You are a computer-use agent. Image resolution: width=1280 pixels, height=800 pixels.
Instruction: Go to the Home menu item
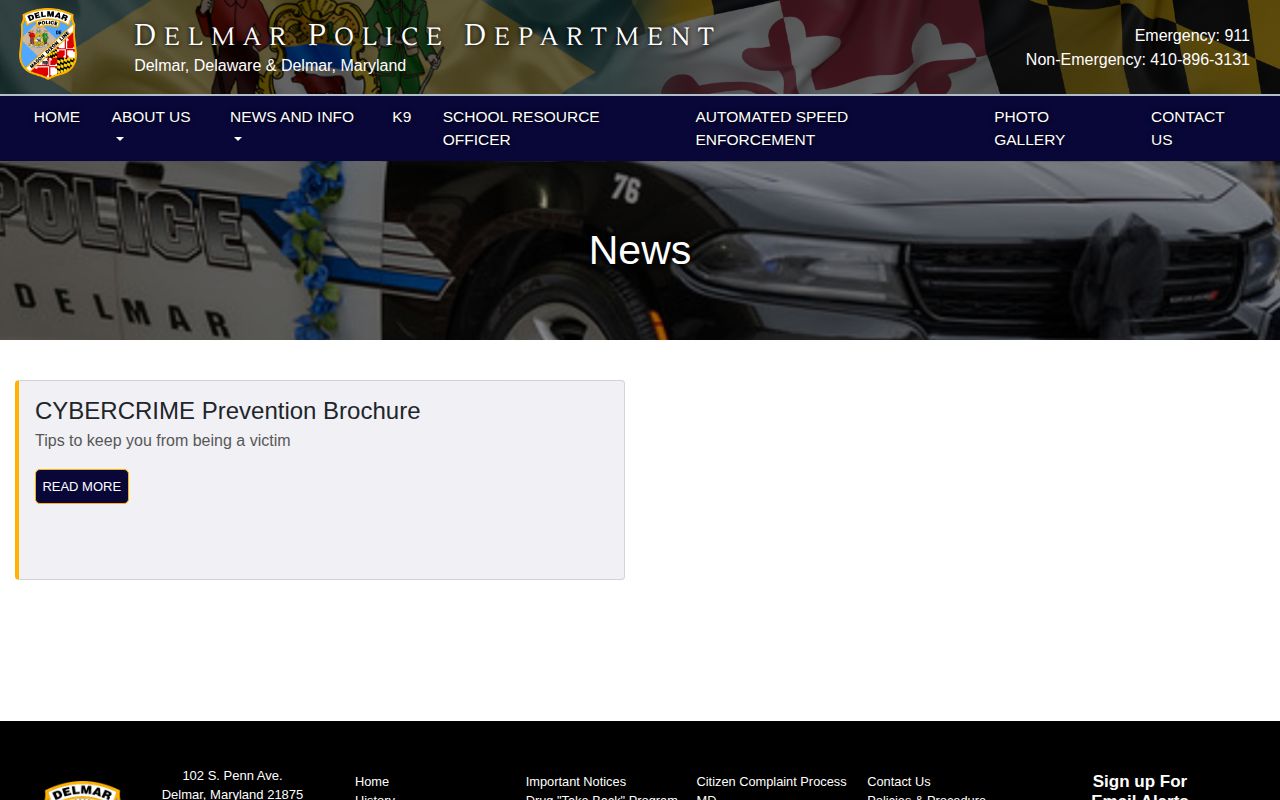point(57,117)
